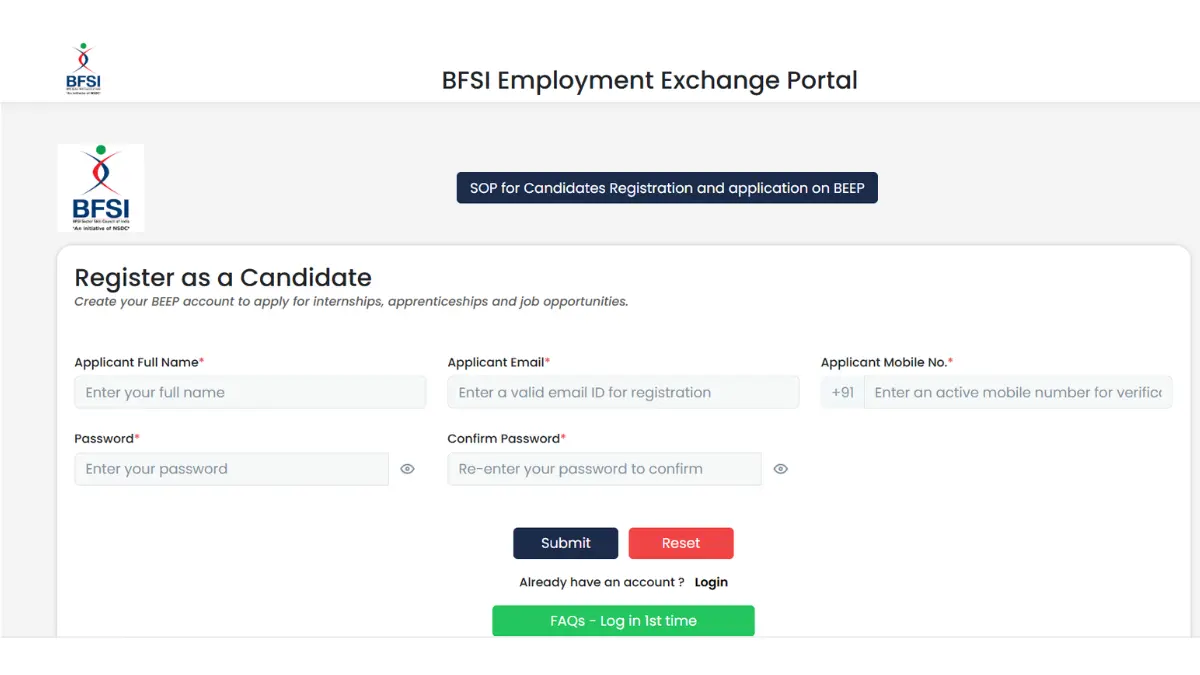1200x675 pixels.
Task: Click the +91 country code prefix
Action: pos(843,392)
